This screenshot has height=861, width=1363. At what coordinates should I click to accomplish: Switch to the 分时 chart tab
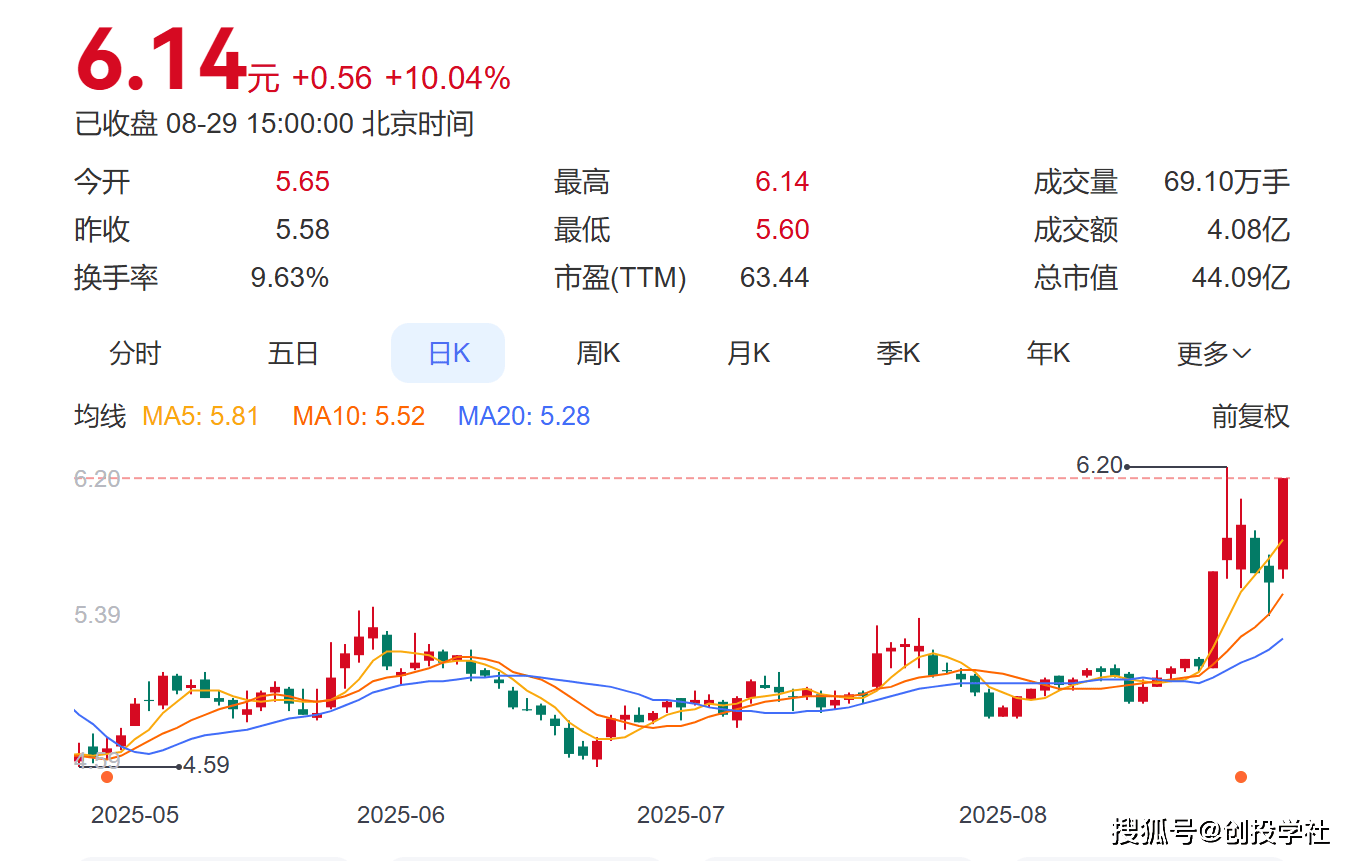[134, 353]
